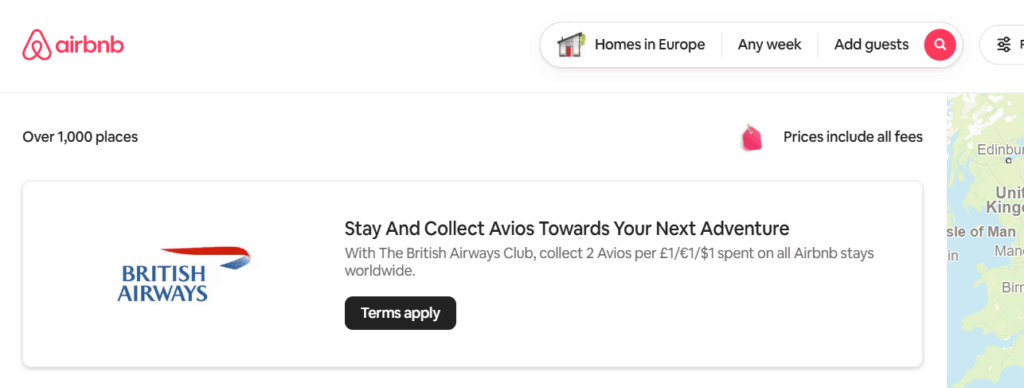Click the Isle of Man map label
The height and width of the screenshot is (388, 1024).
coord(982,232)
